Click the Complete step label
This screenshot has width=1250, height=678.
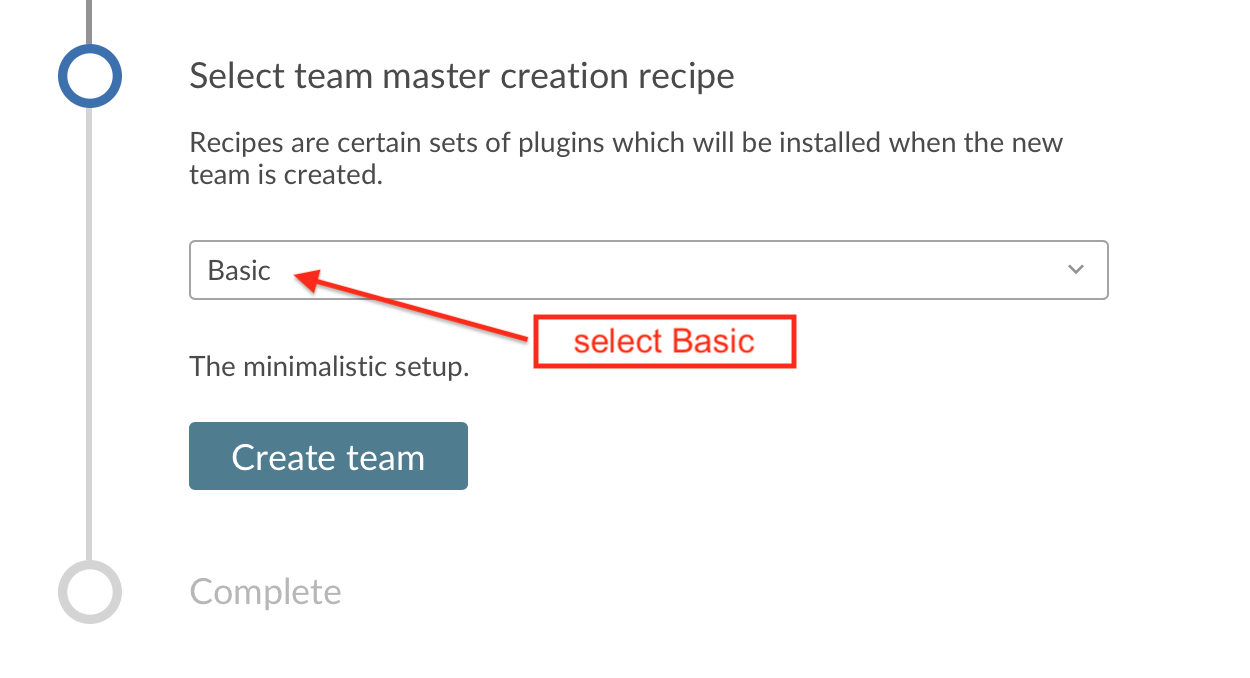265,592
